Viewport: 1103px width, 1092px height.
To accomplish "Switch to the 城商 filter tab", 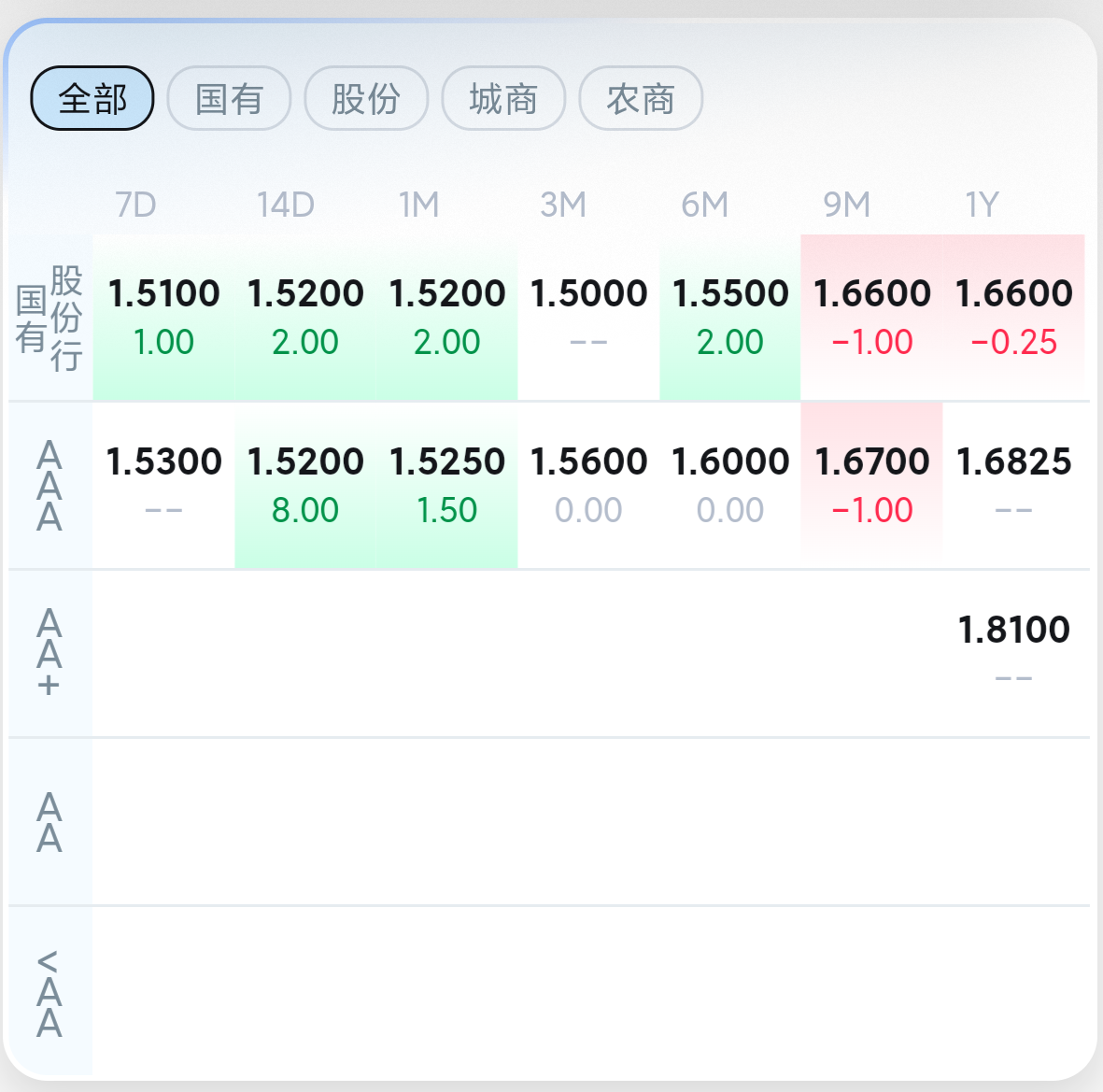I will pyautogui.click(x=503, y=98).
